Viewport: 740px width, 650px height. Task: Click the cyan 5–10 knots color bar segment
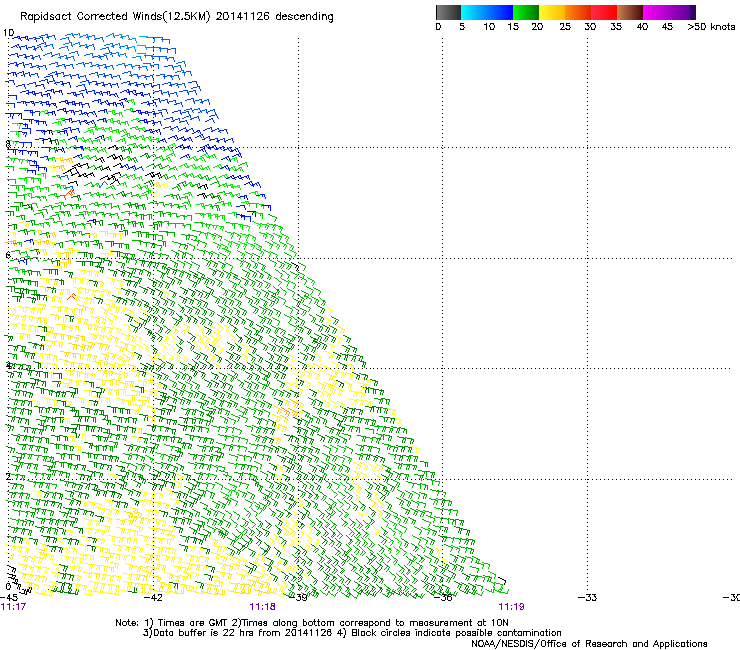coord(474,12)
